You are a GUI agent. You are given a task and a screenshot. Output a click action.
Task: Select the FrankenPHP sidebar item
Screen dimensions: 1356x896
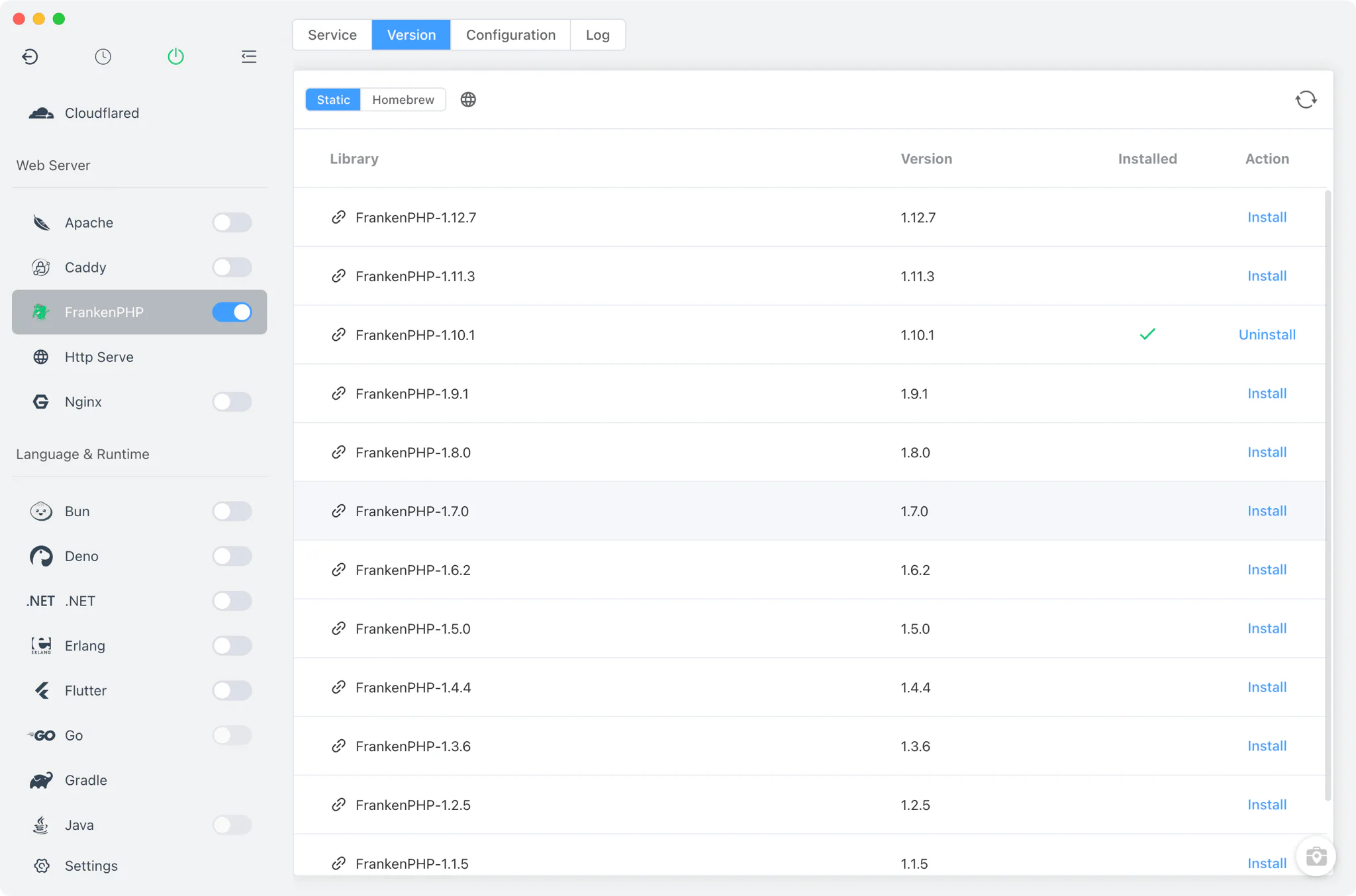pos(139,312)
